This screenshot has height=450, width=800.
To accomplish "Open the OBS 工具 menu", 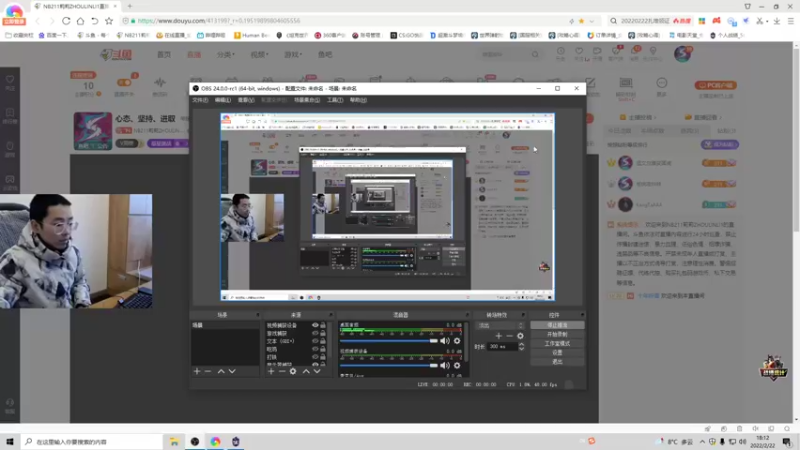I will click(x=335, y=100).
